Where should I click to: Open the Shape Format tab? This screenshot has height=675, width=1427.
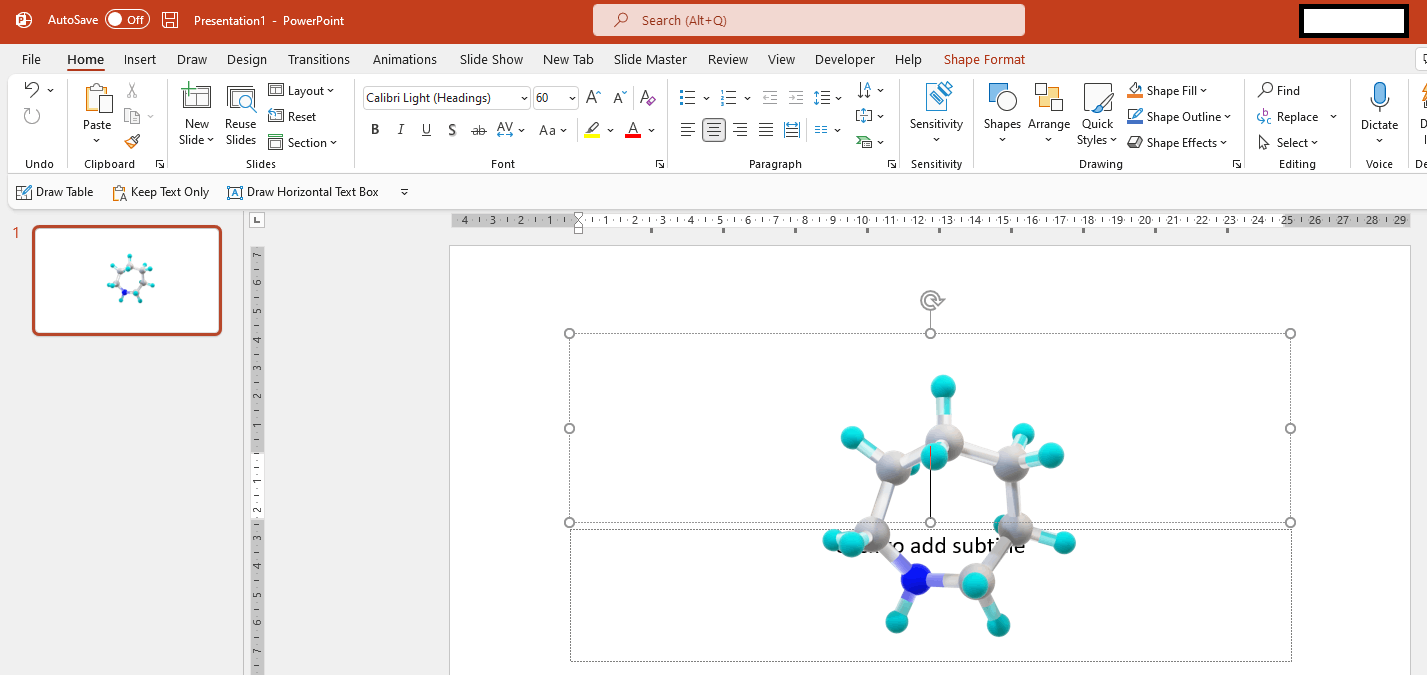click(x=984, y=59)
